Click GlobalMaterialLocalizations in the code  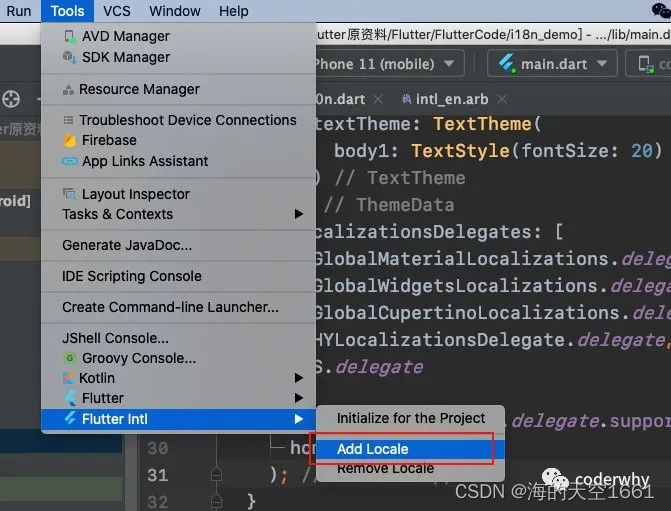pos(462,259)
